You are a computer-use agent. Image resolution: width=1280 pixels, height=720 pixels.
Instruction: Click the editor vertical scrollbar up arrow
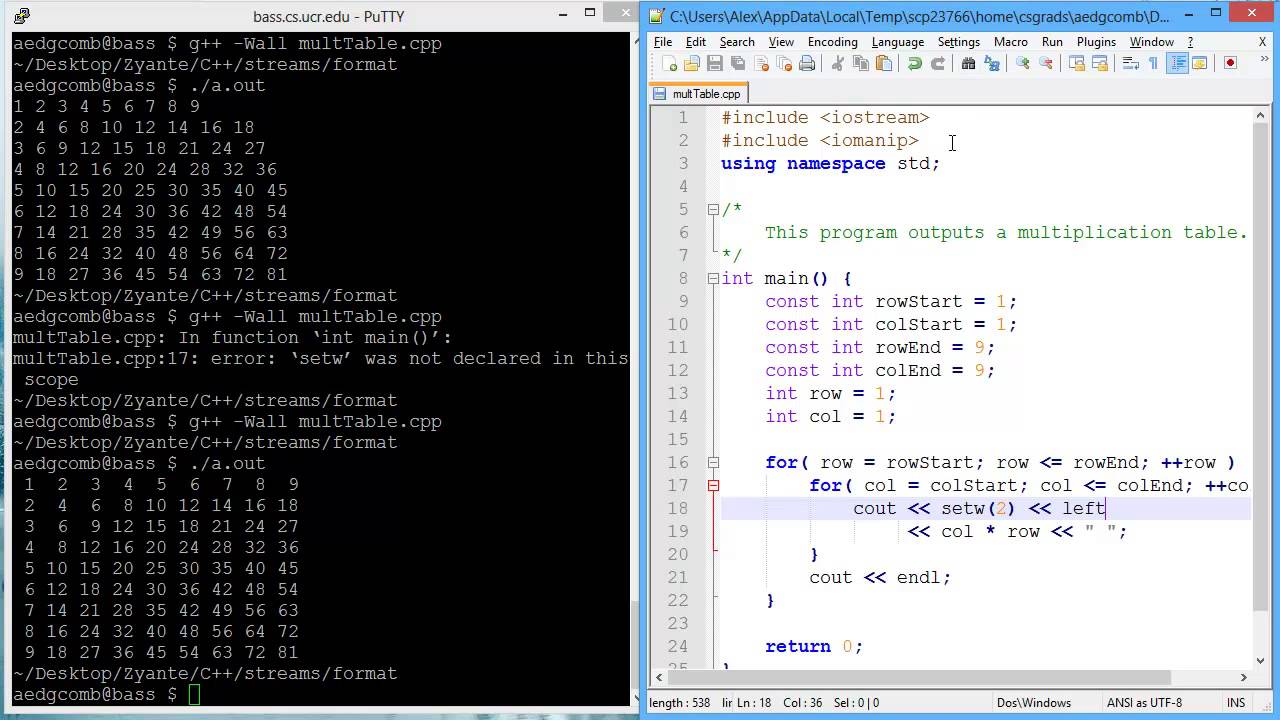coord(1261,115)
